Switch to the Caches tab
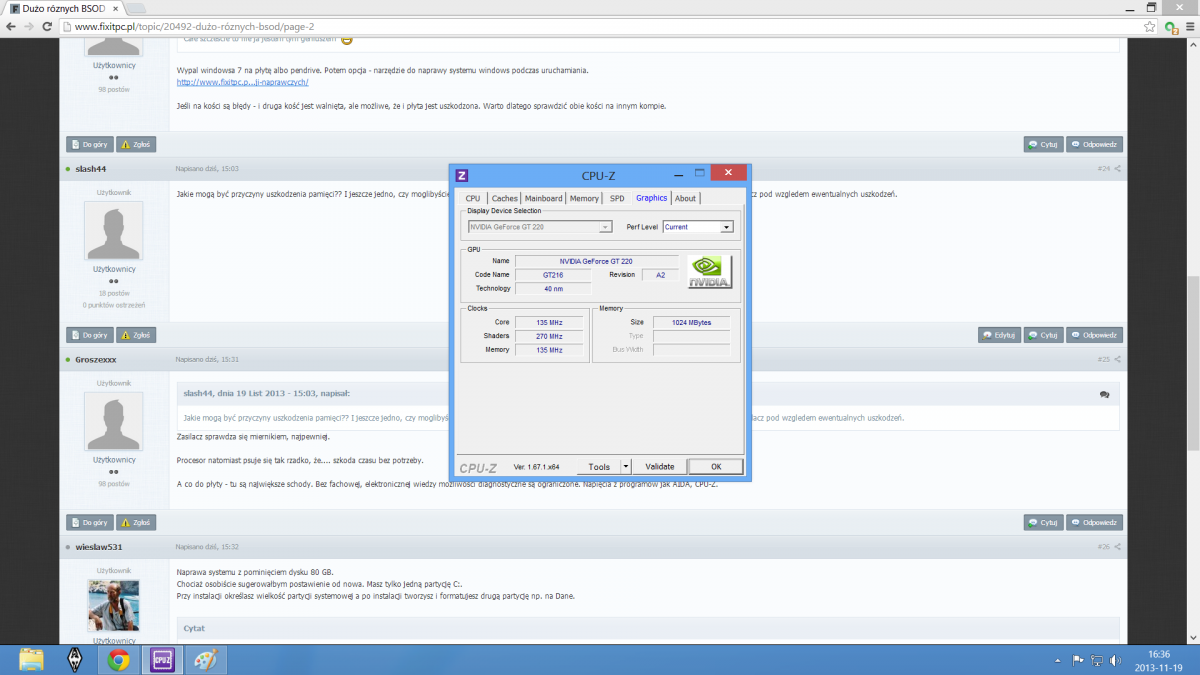 505,198
